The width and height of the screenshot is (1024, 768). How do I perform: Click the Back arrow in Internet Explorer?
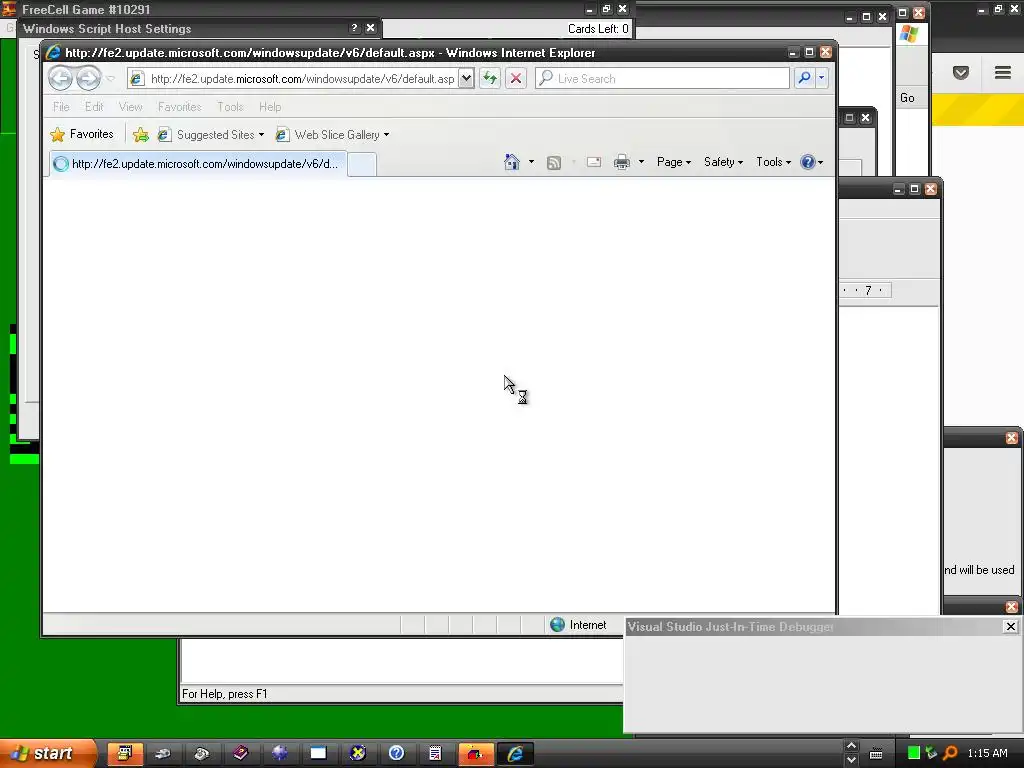point(60,78)
